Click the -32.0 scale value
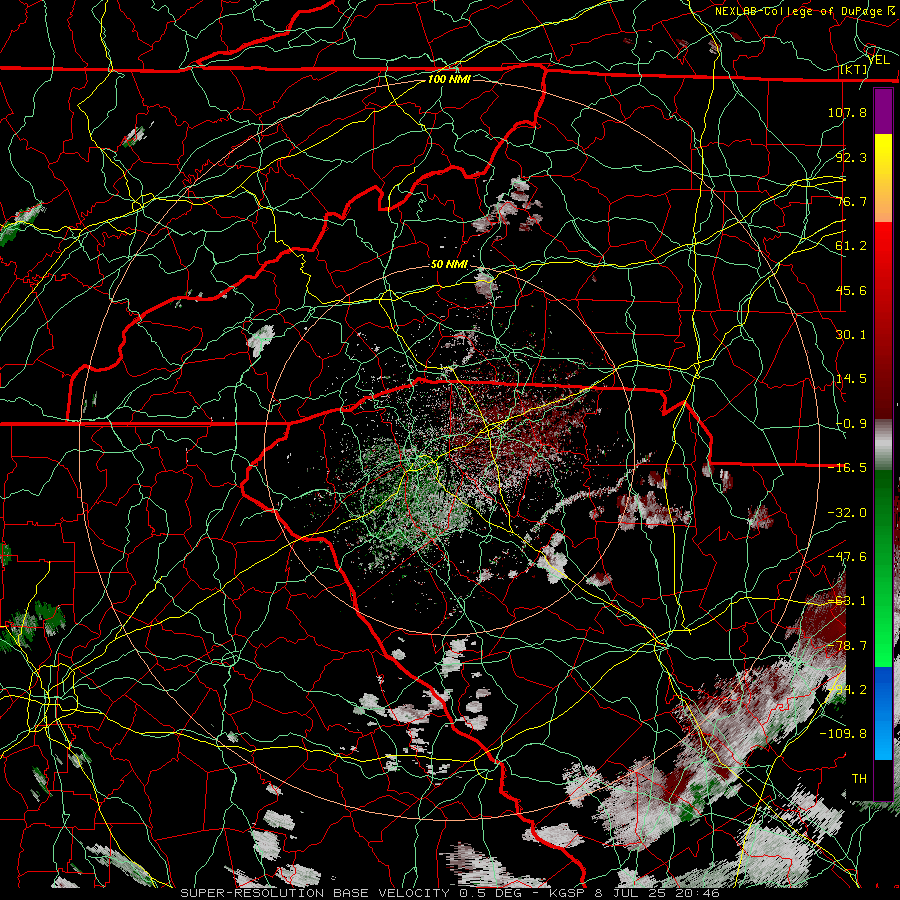Screen dimensions: 900x900 pos(847,513)
